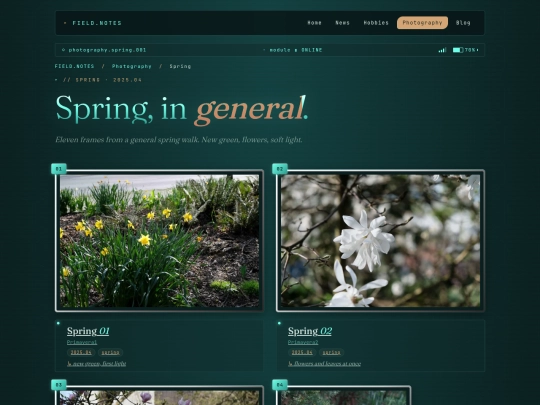This screenshot has height=405, width=540.
Task: Select the highlighted Photography tab
Action: [422, 23]
